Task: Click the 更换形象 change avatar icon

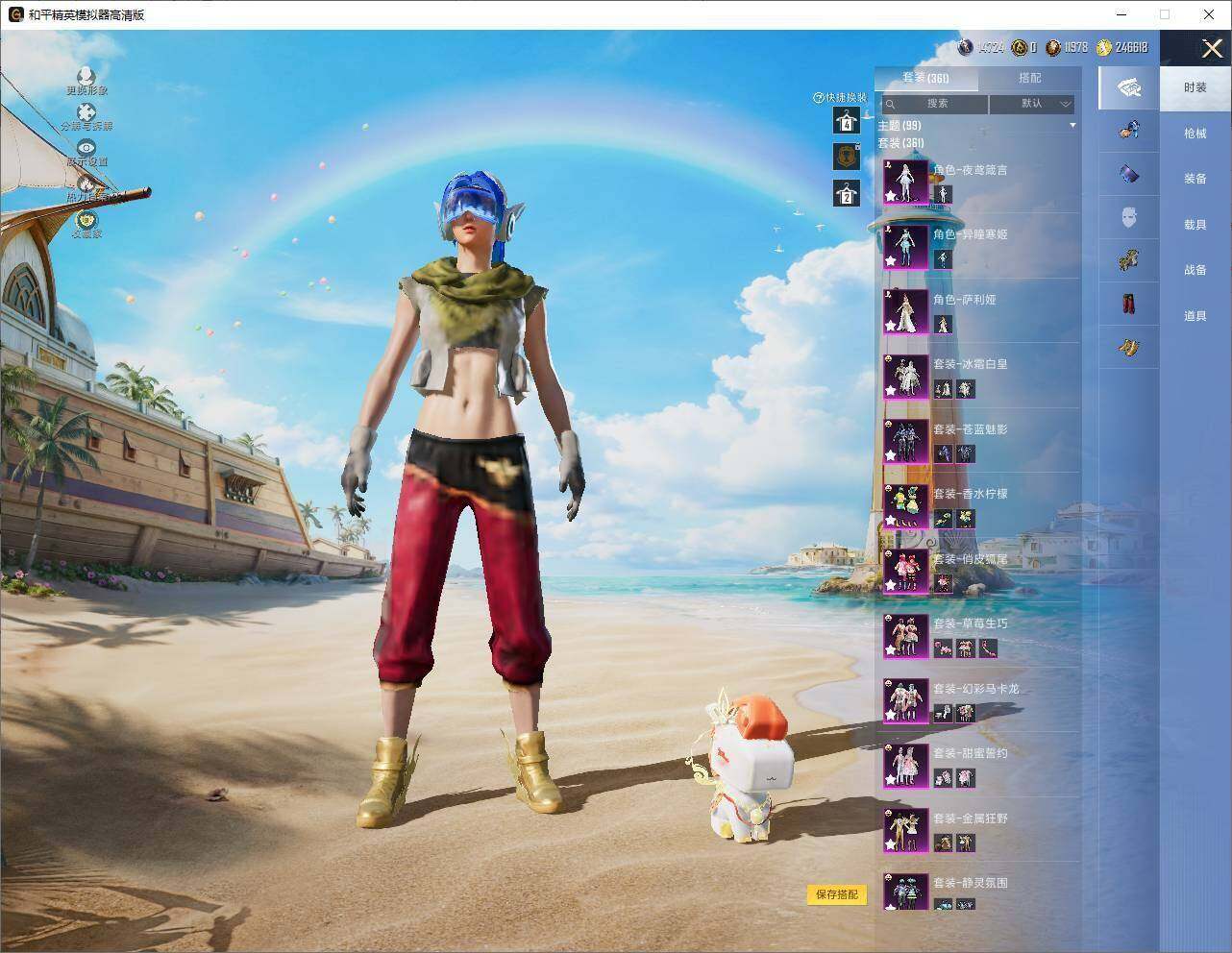Action: (x=86, y=75)
